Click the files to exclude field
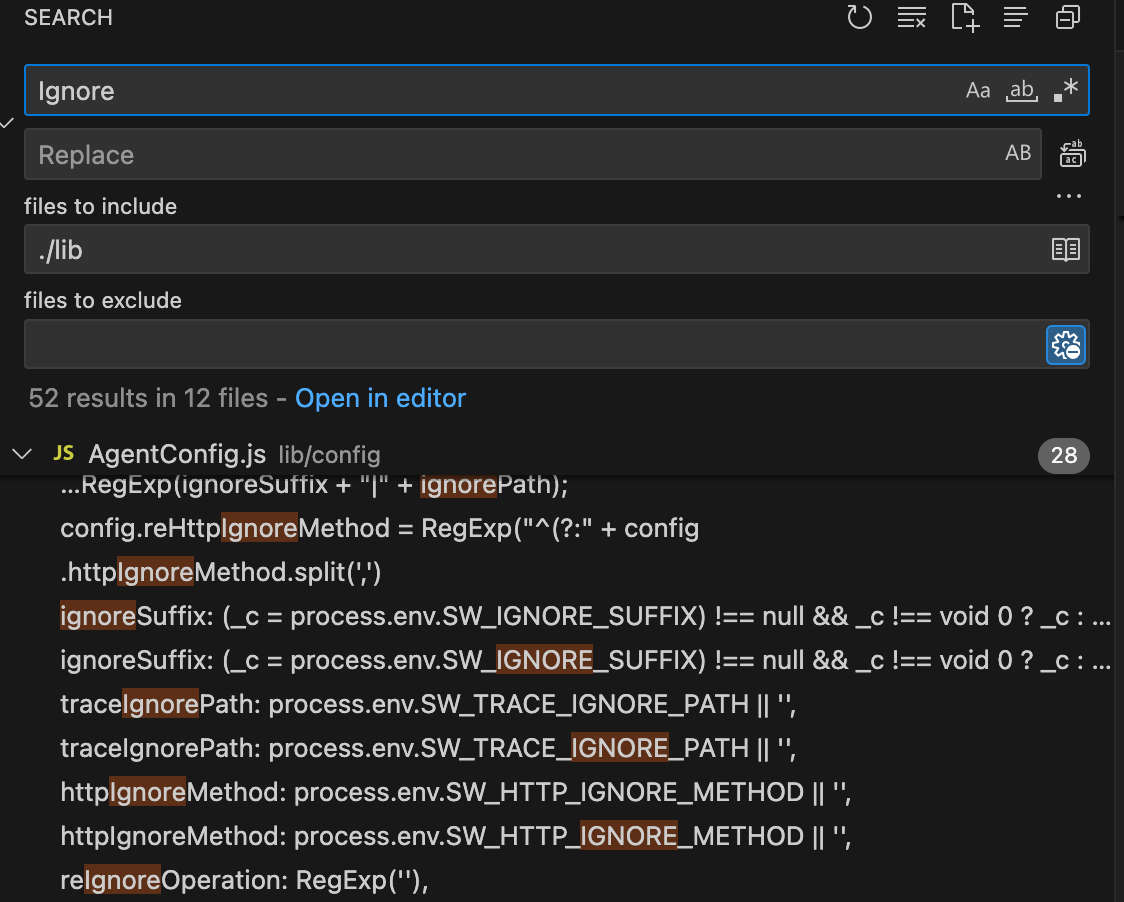Image resolution: width=1124 pixels, height=902 pixels. click(x=530, y=346)
